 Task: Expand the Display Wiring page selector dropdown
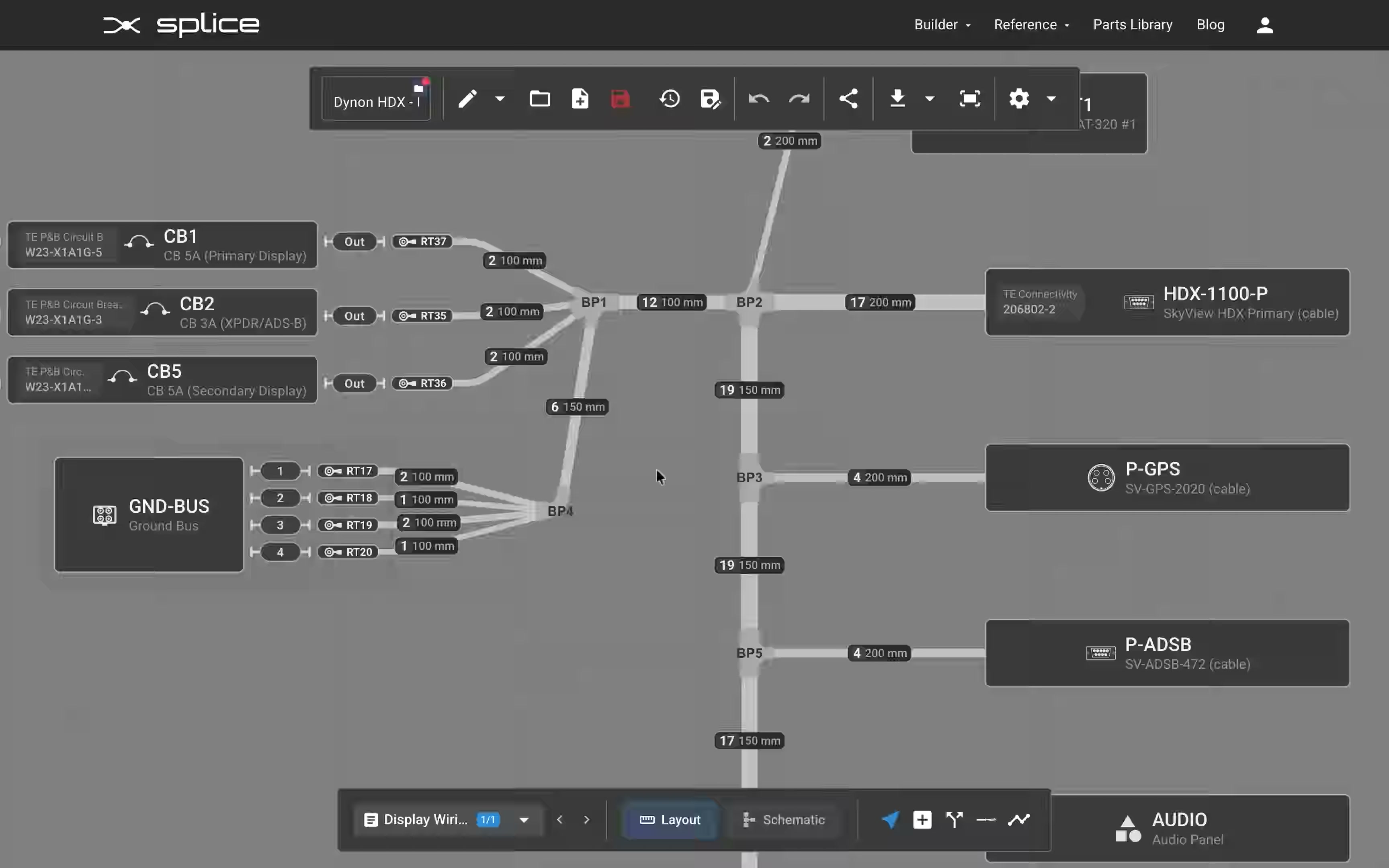tap(523, 820)
